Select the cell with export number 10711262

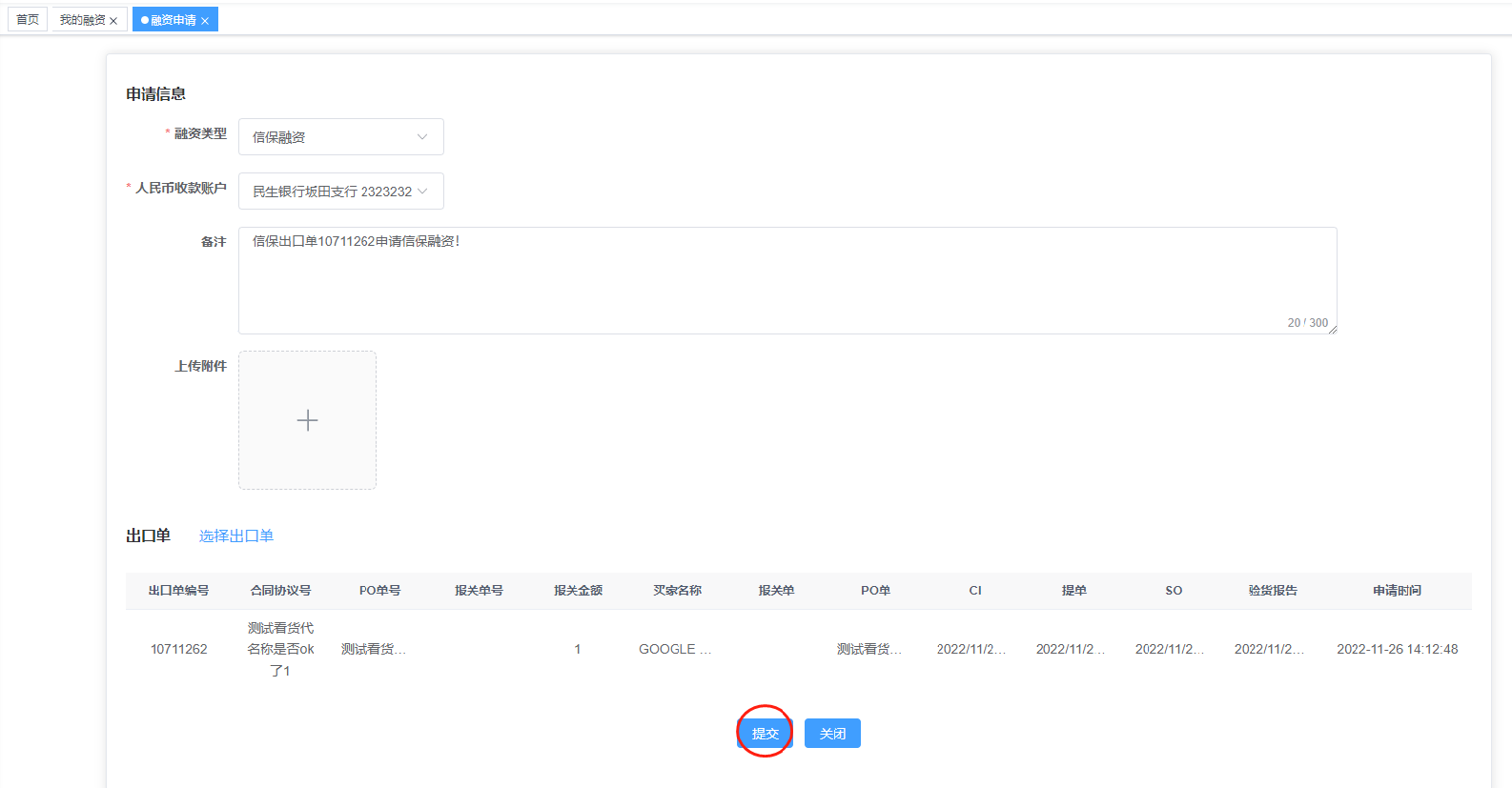tap(178, 649)
